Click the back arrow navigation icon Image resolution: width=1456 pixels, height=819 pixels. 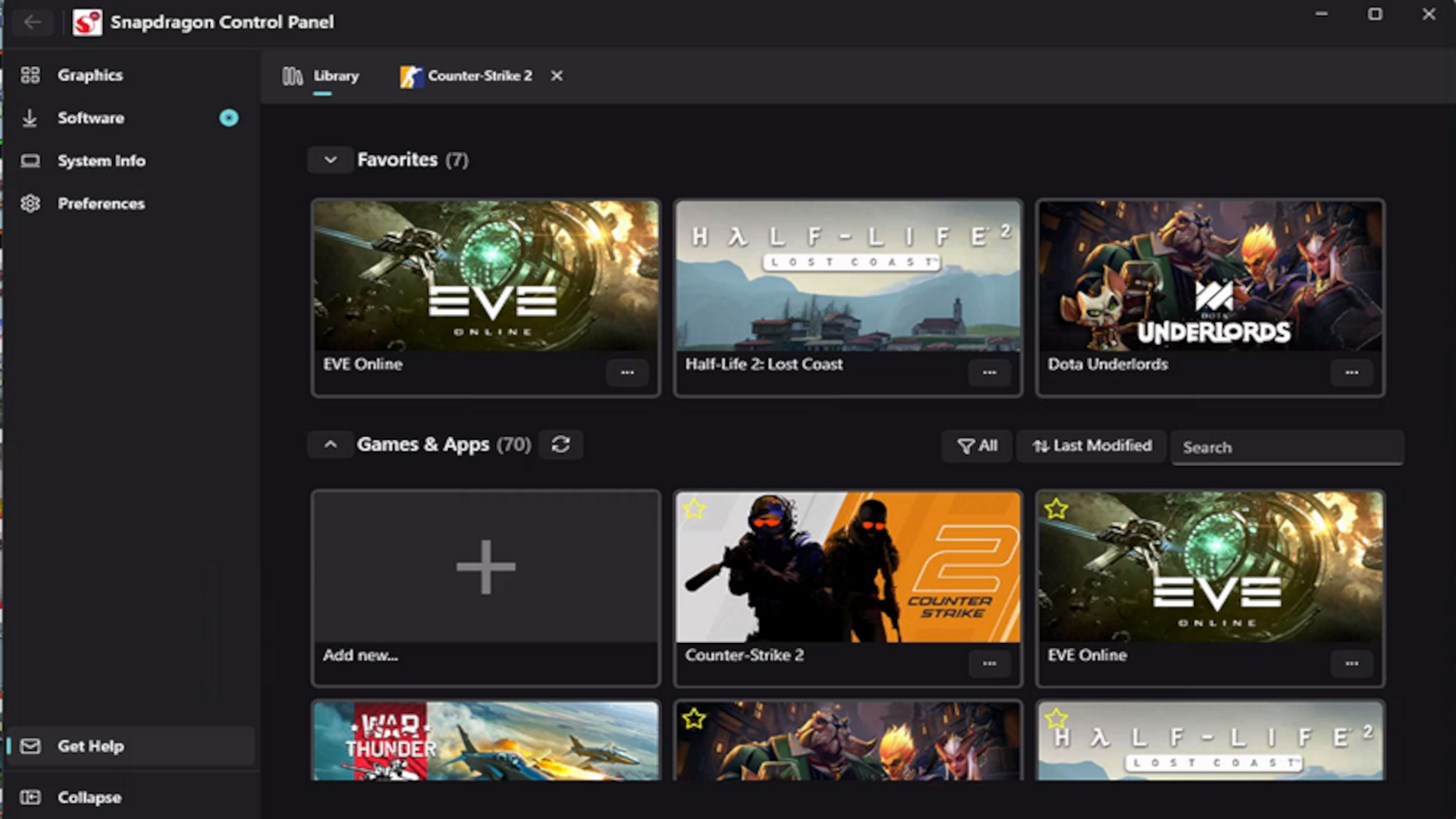33,22
